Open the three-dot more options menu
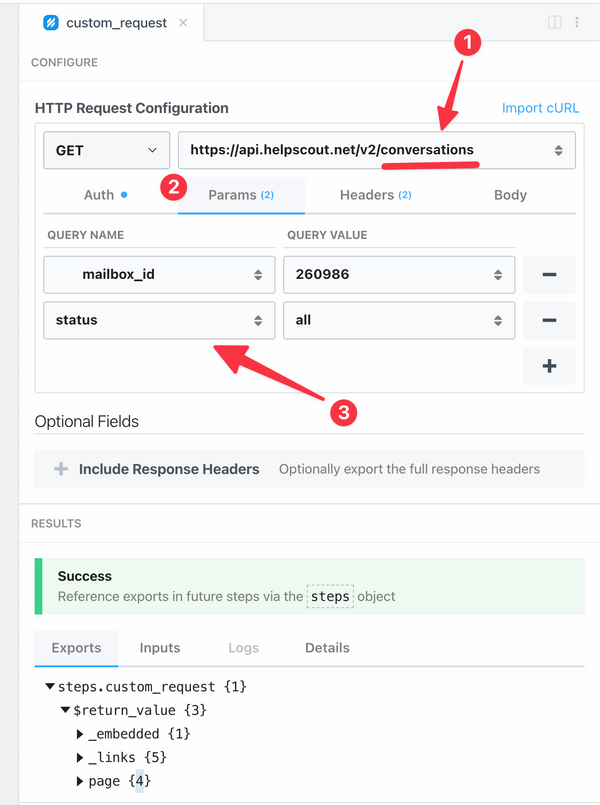This screenshot has height=805, width=600. tap(577, 22)
